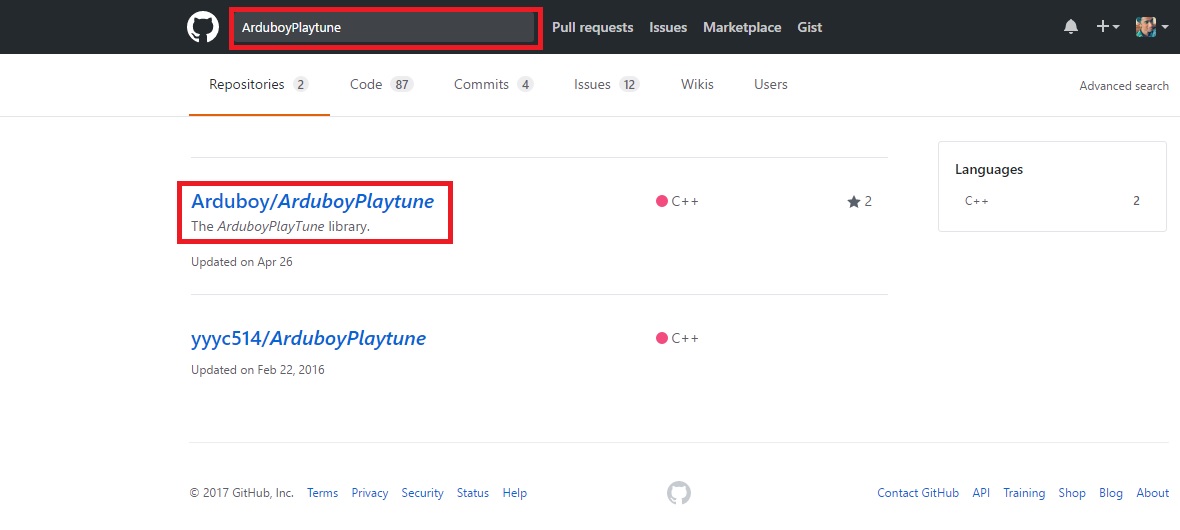
Task: Click the footer GitHub logo mark
Action: click(679, 493)
